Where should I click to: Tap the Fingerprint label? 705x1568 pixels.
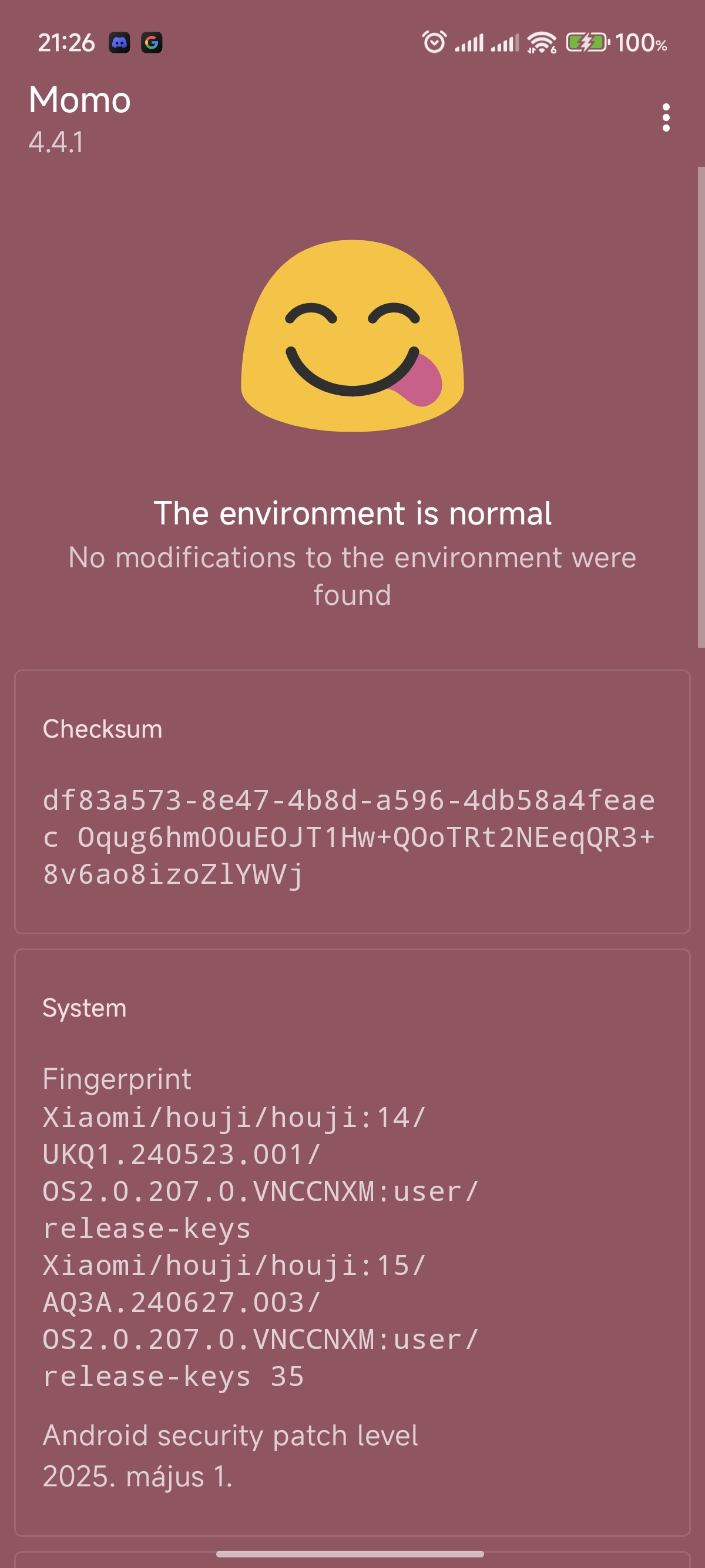tap(117, 1079)
